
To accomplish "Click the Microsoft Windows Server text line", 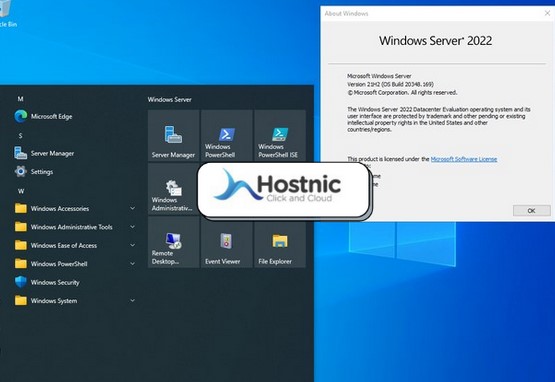I will pyautogui.click(x=379, y=76).
